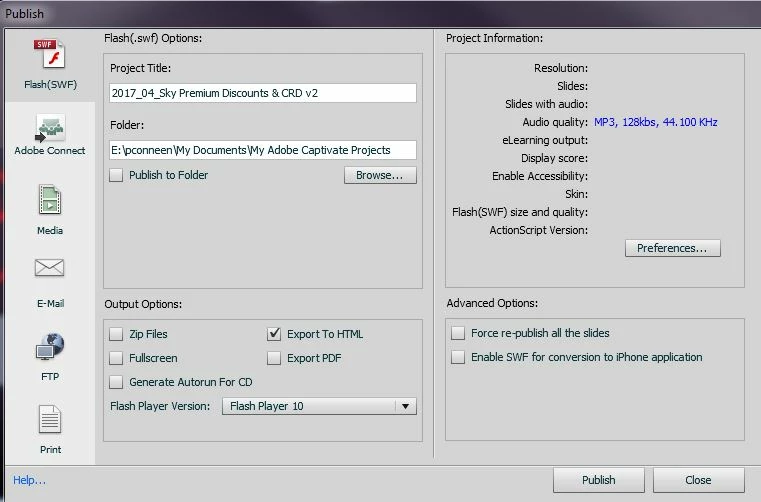Click into the Folder path field

(263, 150)
